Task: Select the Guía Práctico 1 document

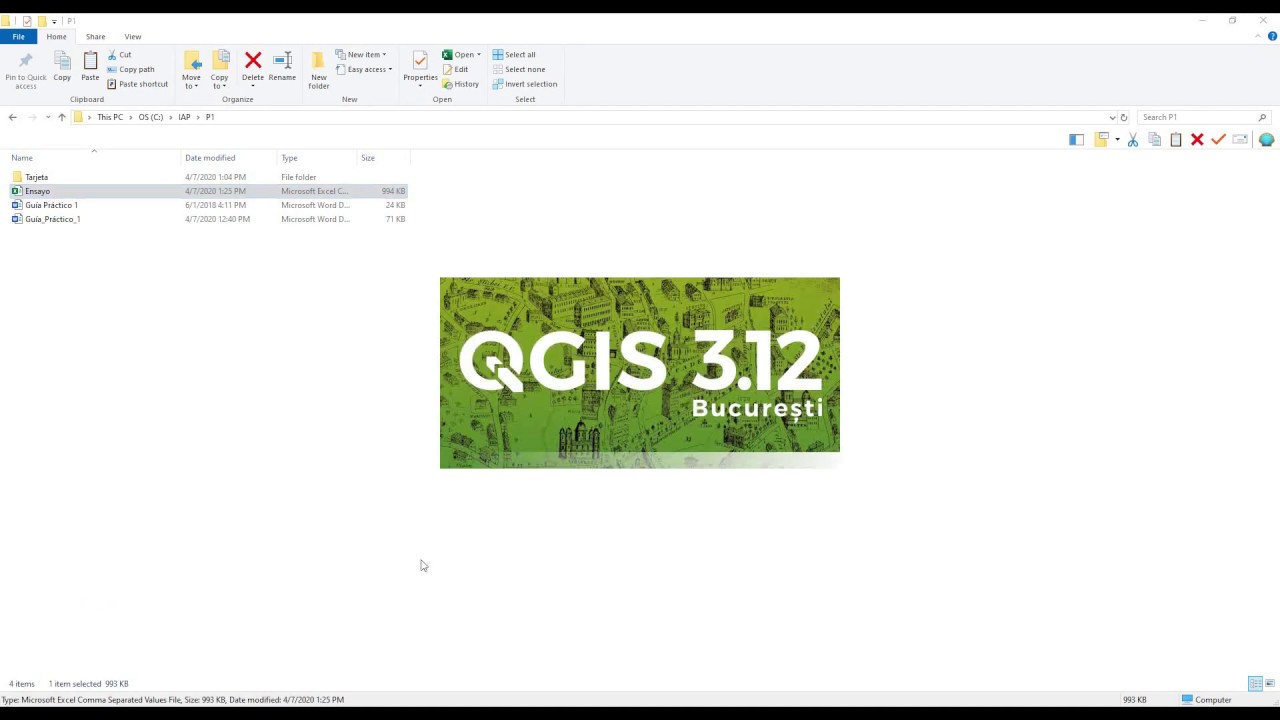Action: click(208, 205)
